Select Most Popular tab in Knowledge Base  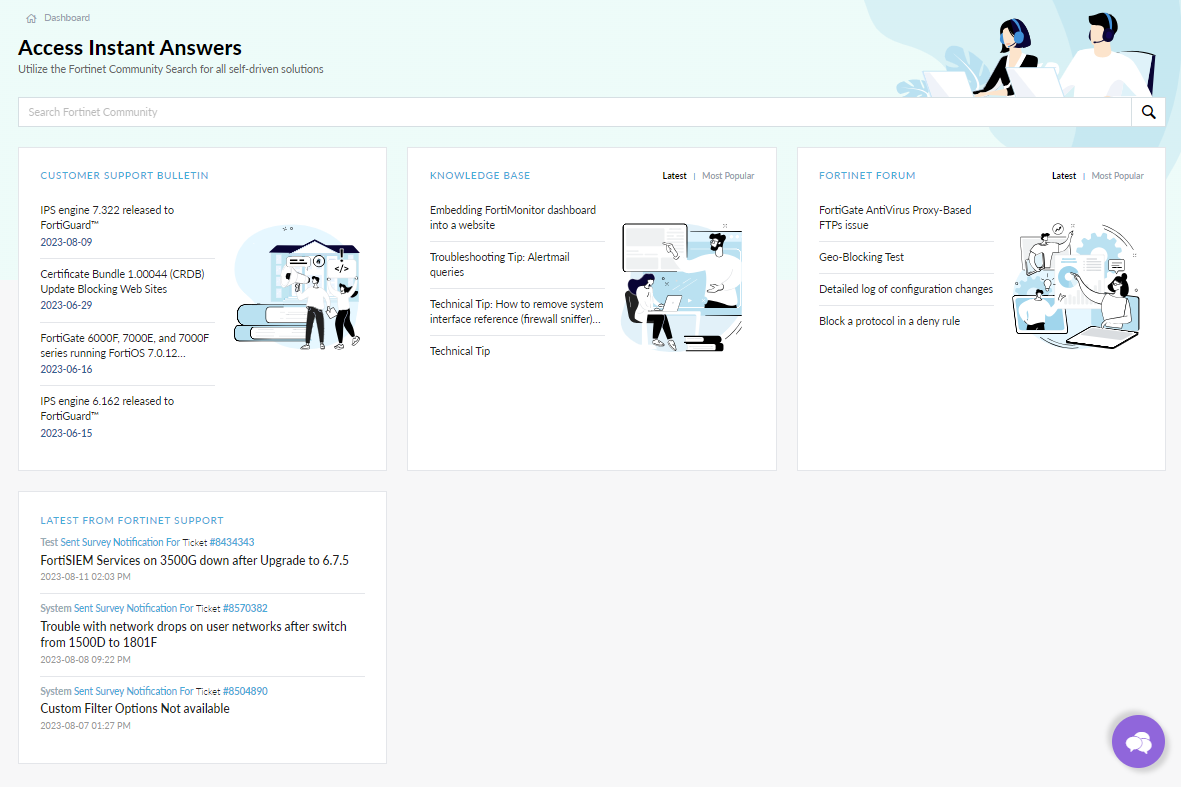pyautogui.click(x=728, y=175)
